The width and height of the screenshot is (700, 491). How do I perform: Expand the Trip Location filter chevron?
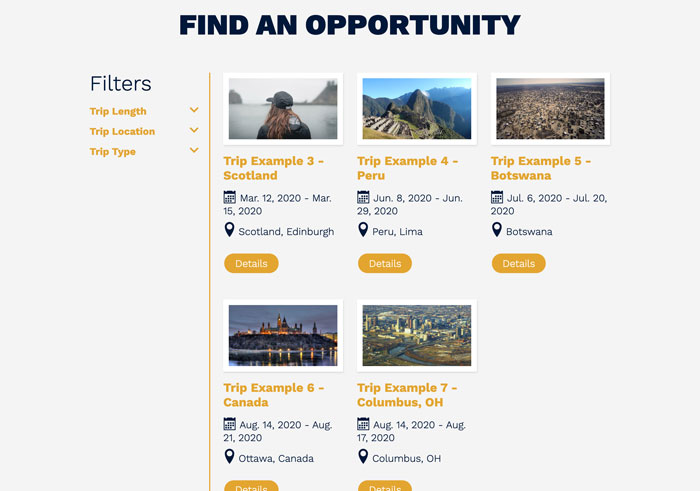tap(194, 131)
